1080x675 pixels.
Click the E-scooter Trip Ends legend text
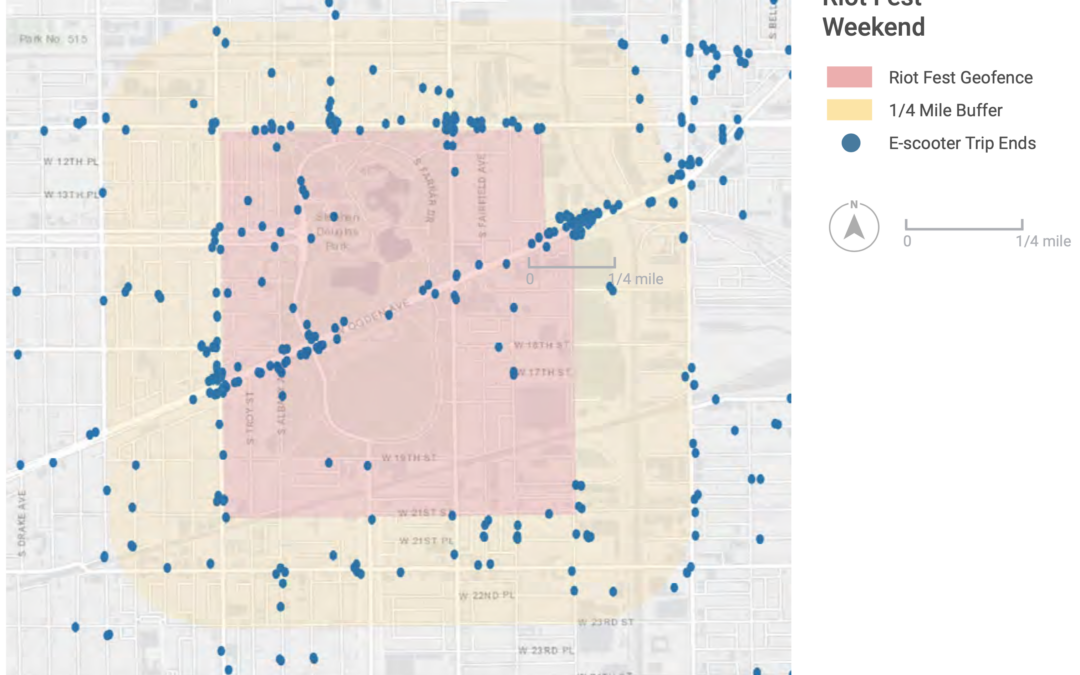click(962, 143)
